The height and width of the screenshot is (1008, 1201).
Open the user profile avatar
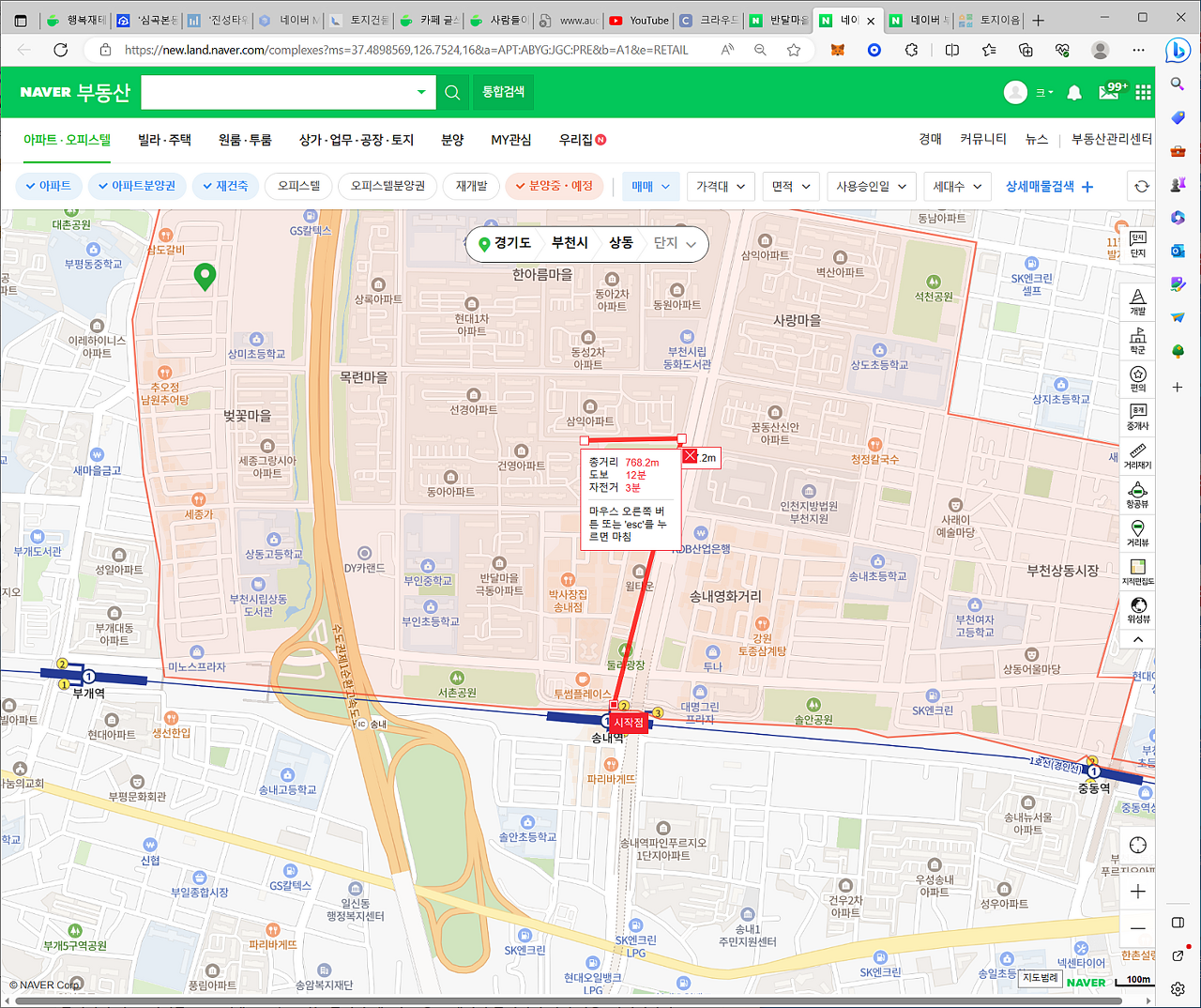(x=1015, y=92)
